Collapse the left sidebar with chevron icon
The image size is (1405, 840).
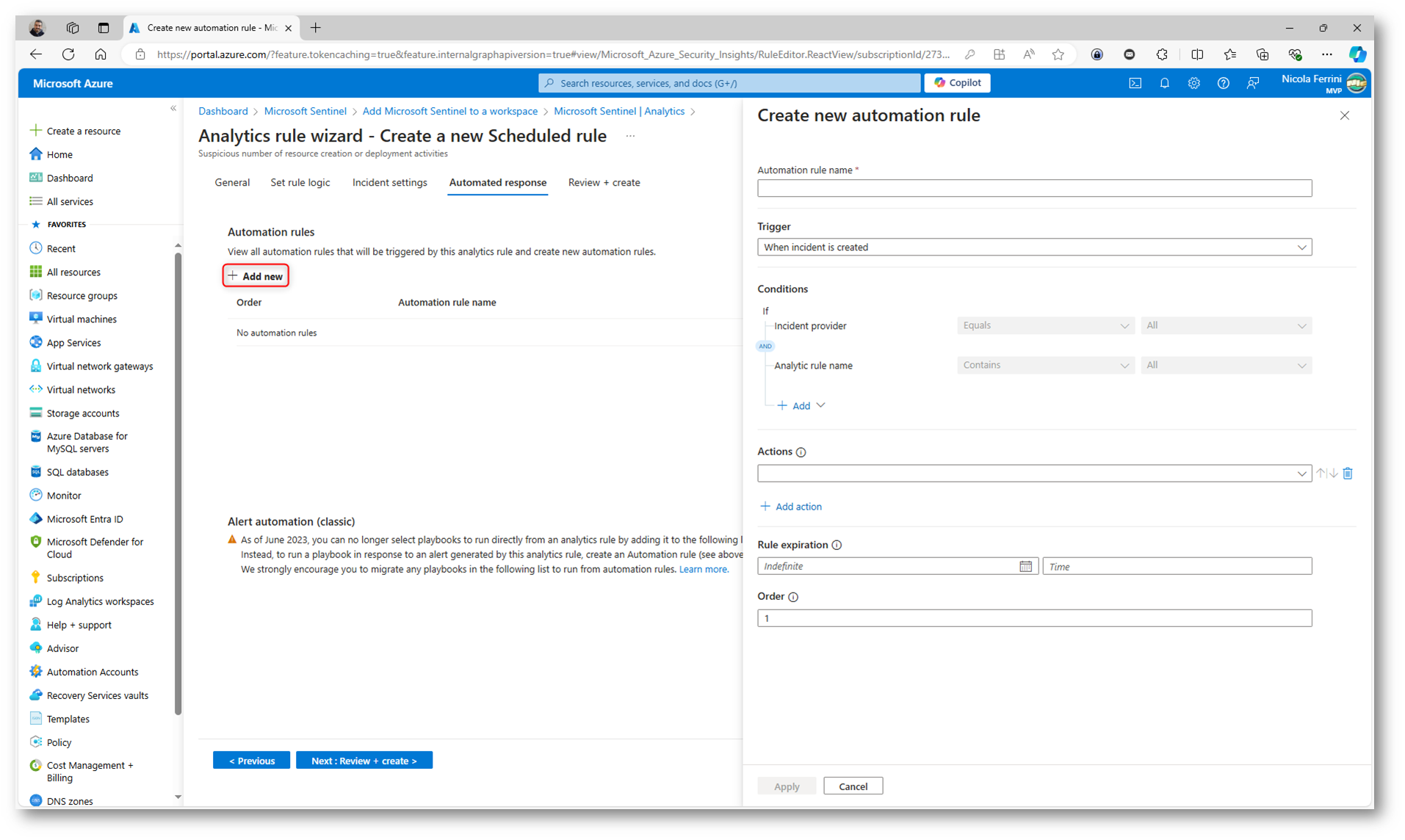click(173, 109)
